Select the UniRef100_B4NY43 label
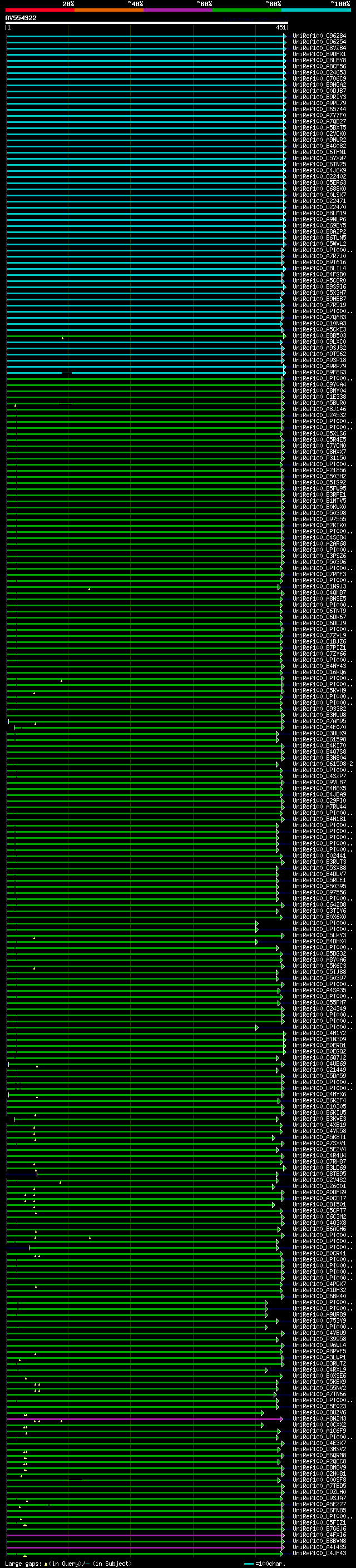The image size is (356, 1568). (319, 666)
